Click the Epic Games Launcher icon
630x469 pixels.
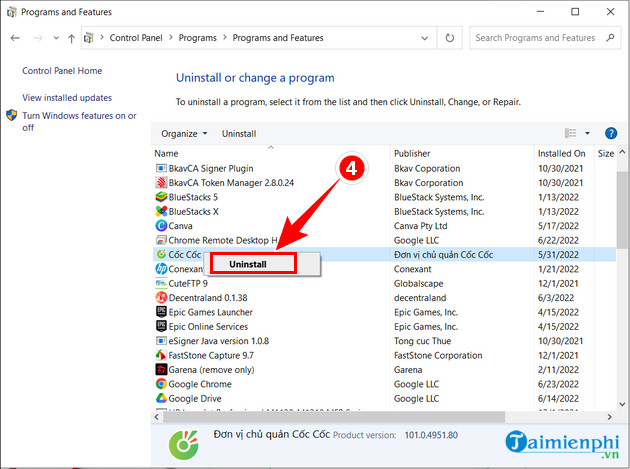coord(161,312)
